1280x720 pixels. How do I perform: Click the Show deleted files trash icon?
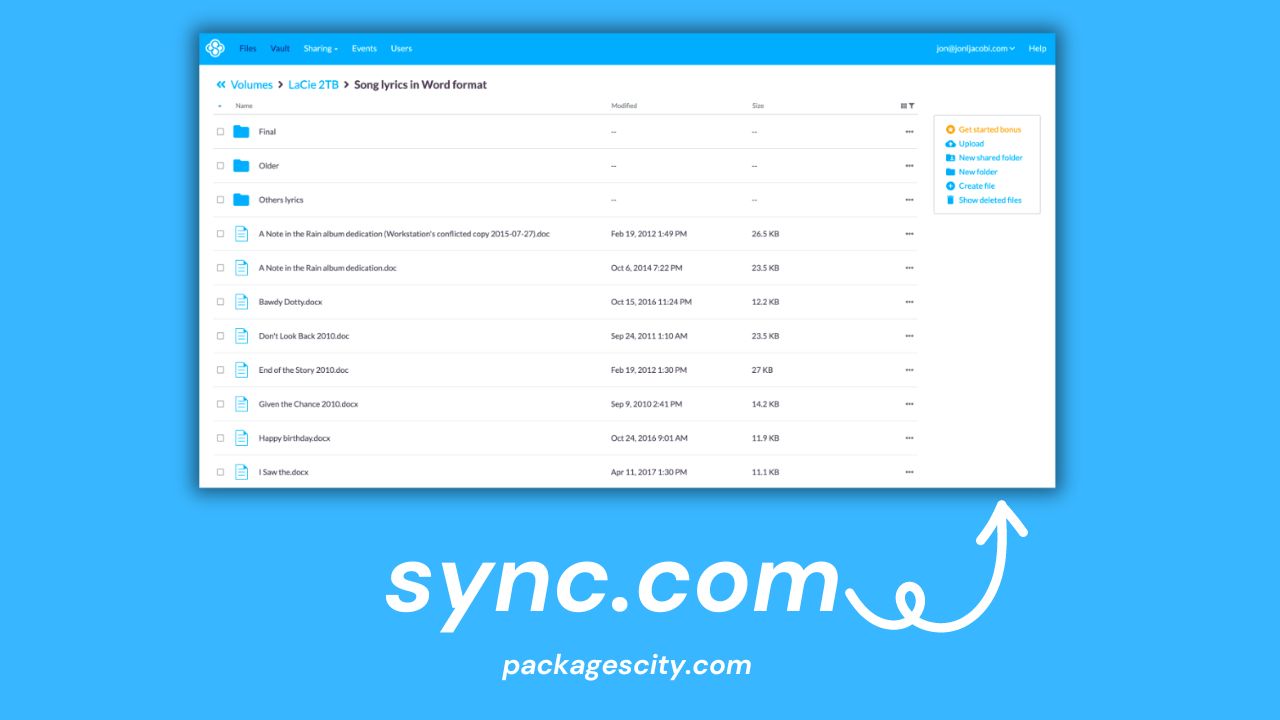950,200
